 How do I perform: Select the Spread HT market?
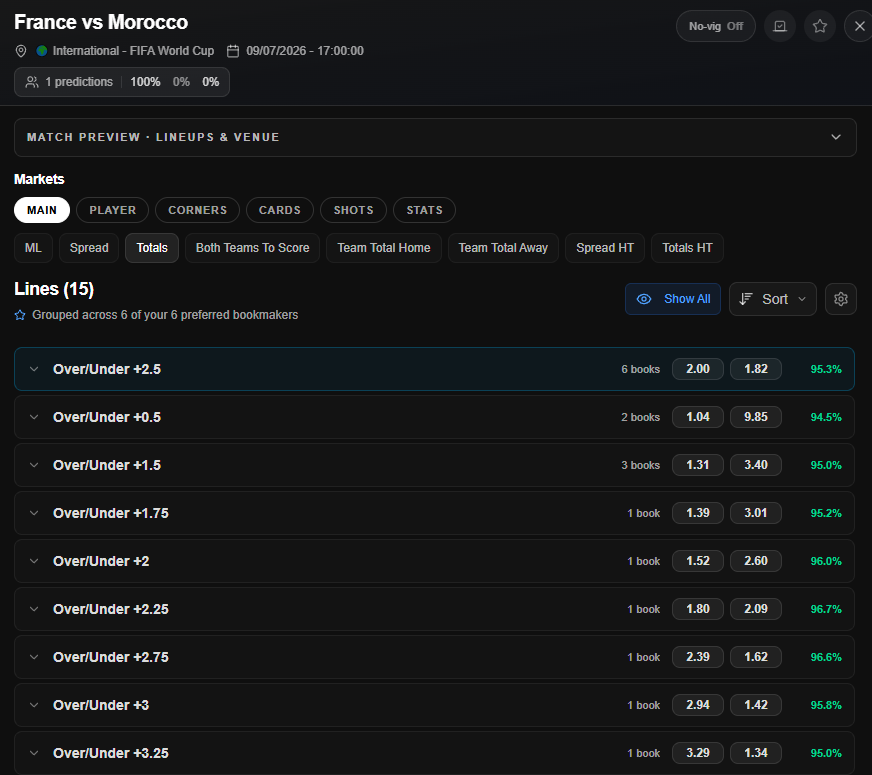click(x=605, y=248)
